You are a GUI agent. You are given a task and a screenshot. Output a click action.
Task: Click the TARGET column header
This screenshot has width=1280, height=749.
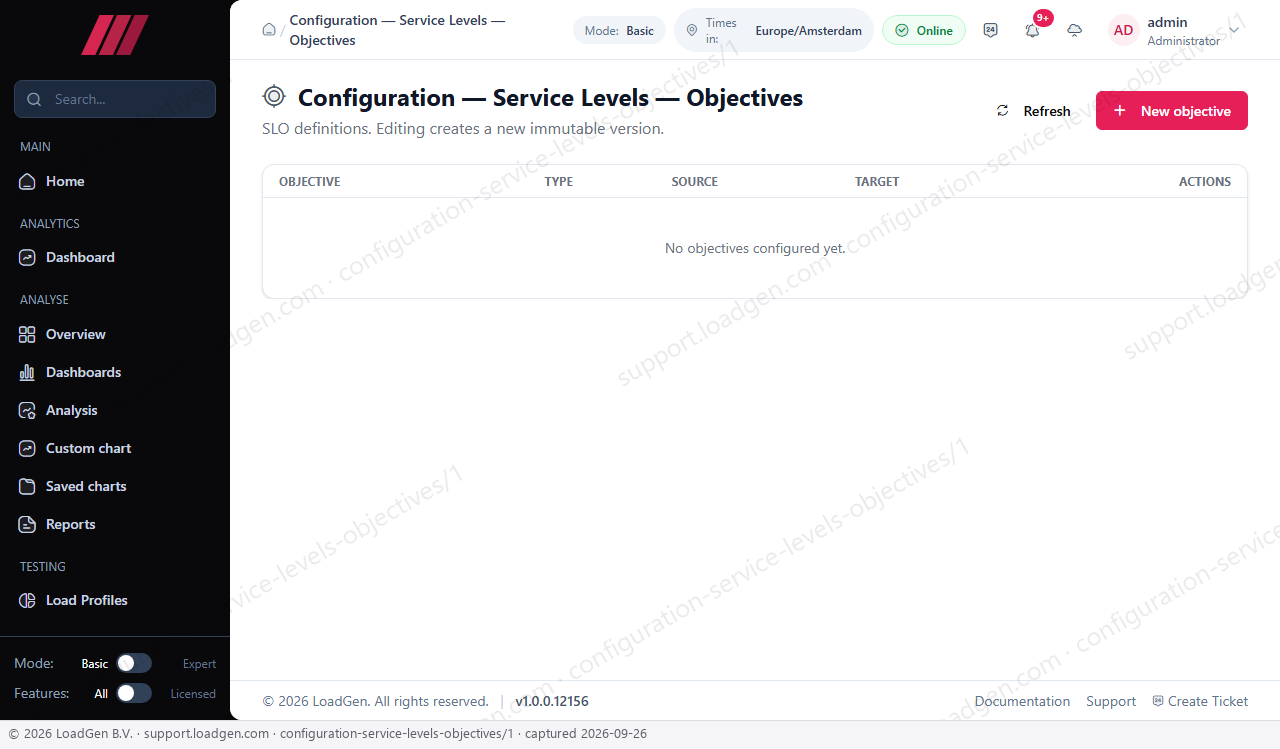coord(877,182)
